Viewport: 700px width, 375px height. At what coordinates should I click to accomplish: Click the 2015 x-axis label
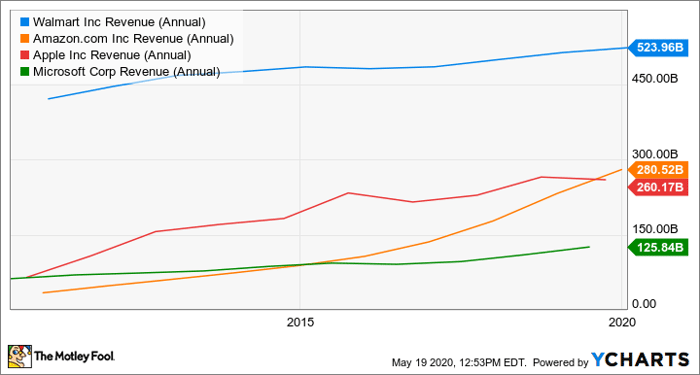click(300, 322)
